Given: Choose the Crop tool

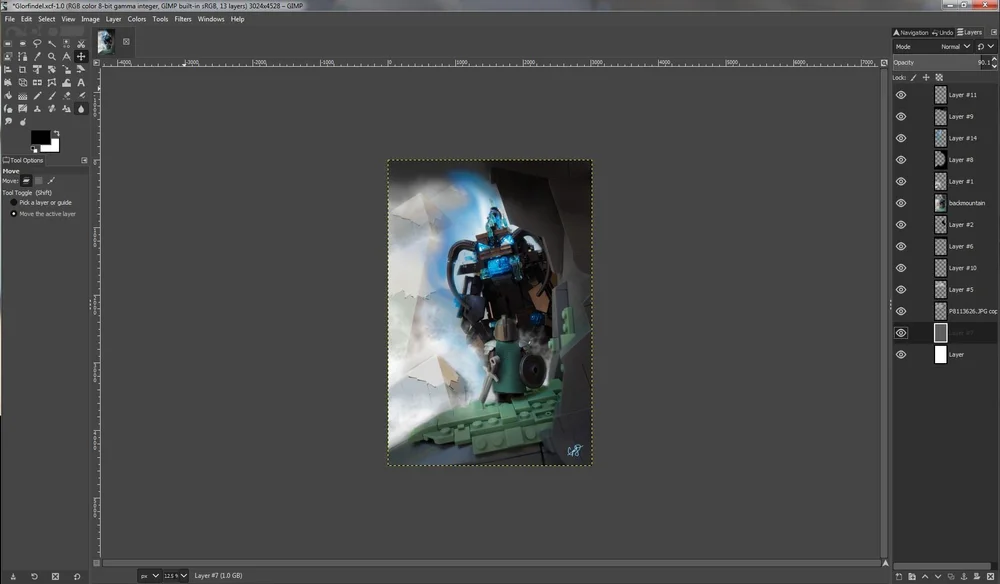Looking at the screenshot, I should click(23, 70).
